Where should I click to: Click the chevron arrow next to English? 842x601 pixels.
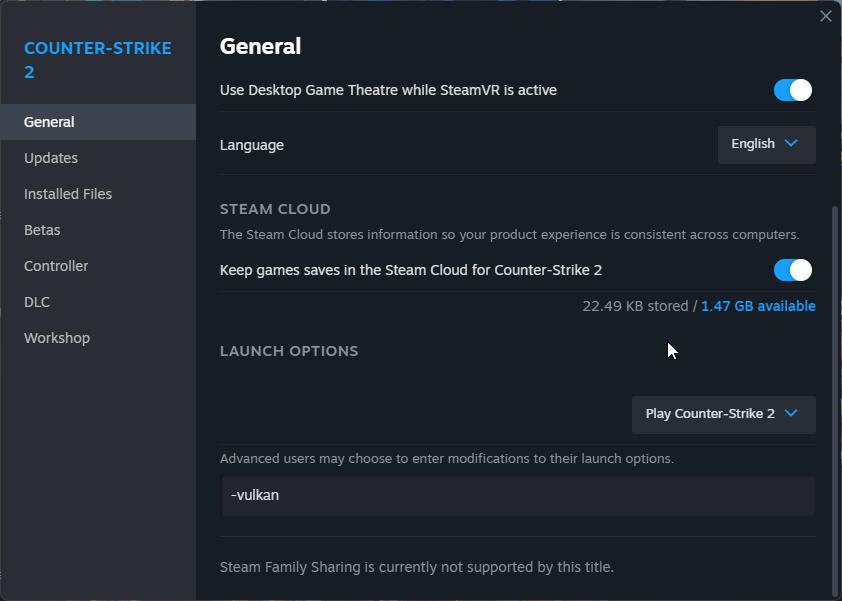(792, 143)
